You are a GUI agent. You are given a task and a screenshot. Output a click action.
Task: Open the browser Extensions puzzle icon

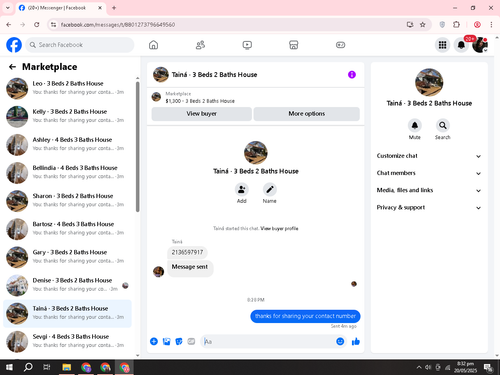click(456, 25)
